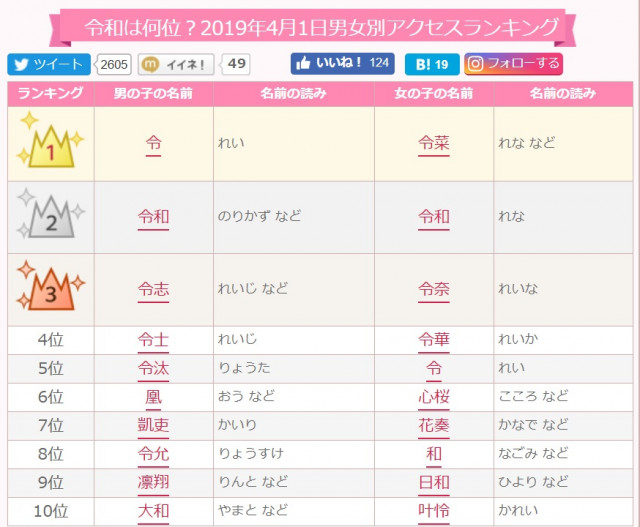
Task: Click the Twitter ツイート share button
Action: [50, 65]
